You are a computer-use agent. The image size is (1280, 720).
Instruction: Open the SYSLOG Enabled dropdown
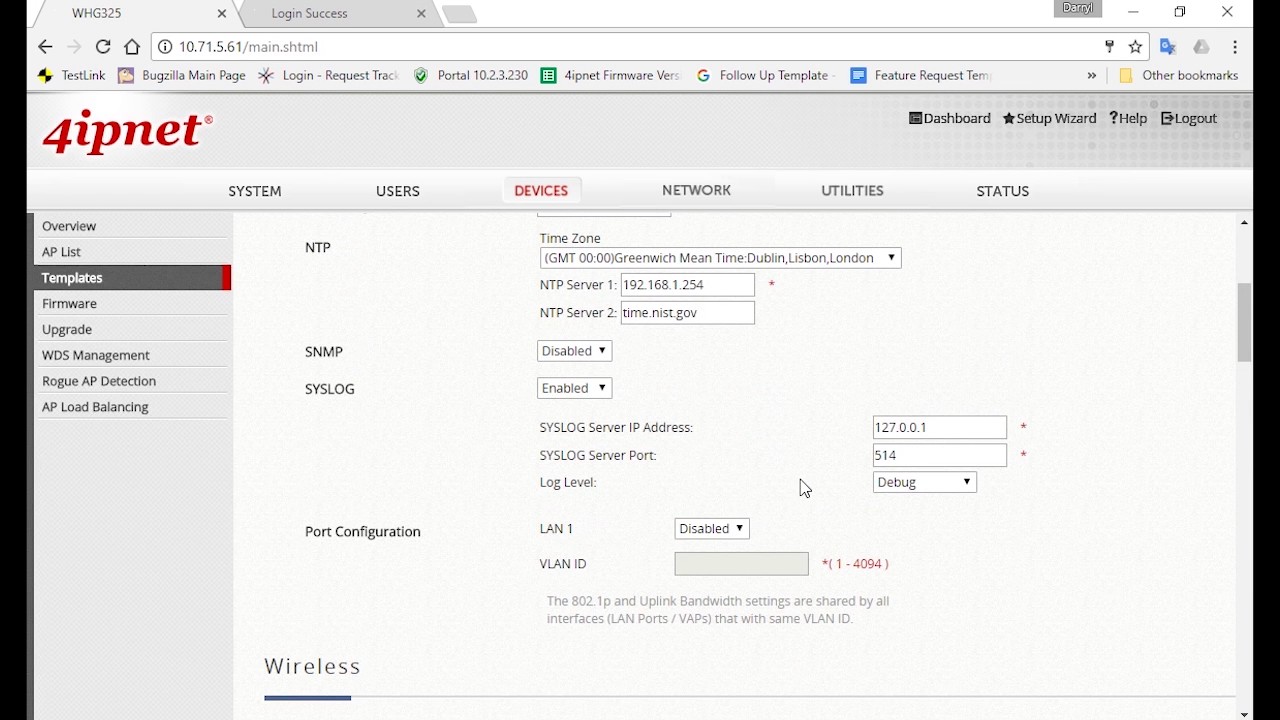pos(574,388)
